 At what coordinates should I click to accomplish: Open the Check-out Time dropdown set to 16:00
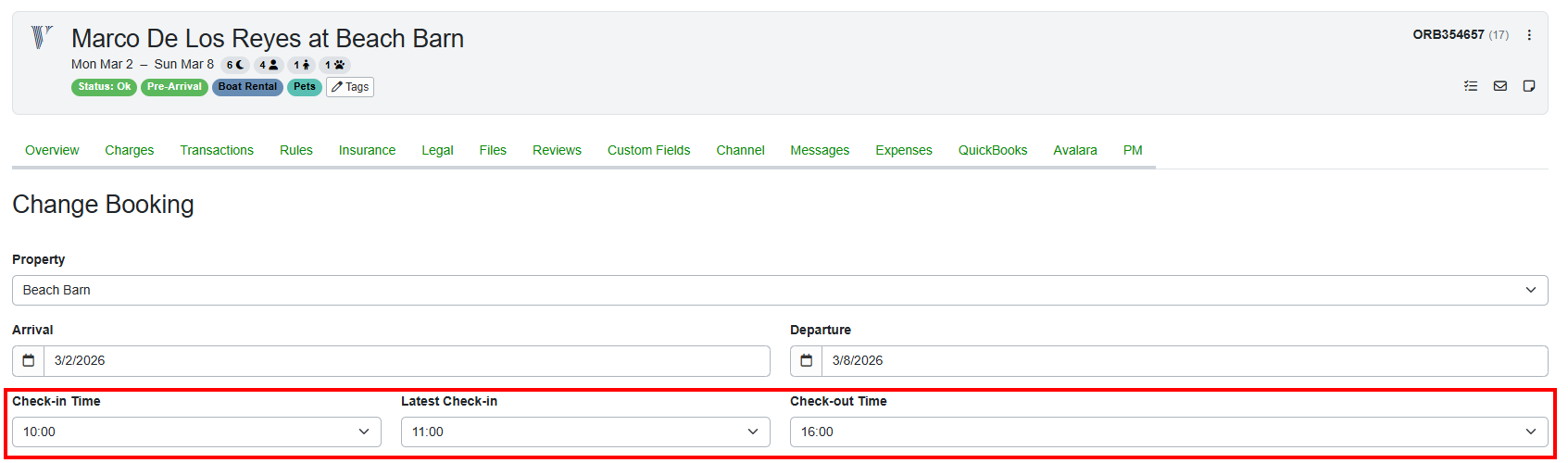tap(1169, 432)
